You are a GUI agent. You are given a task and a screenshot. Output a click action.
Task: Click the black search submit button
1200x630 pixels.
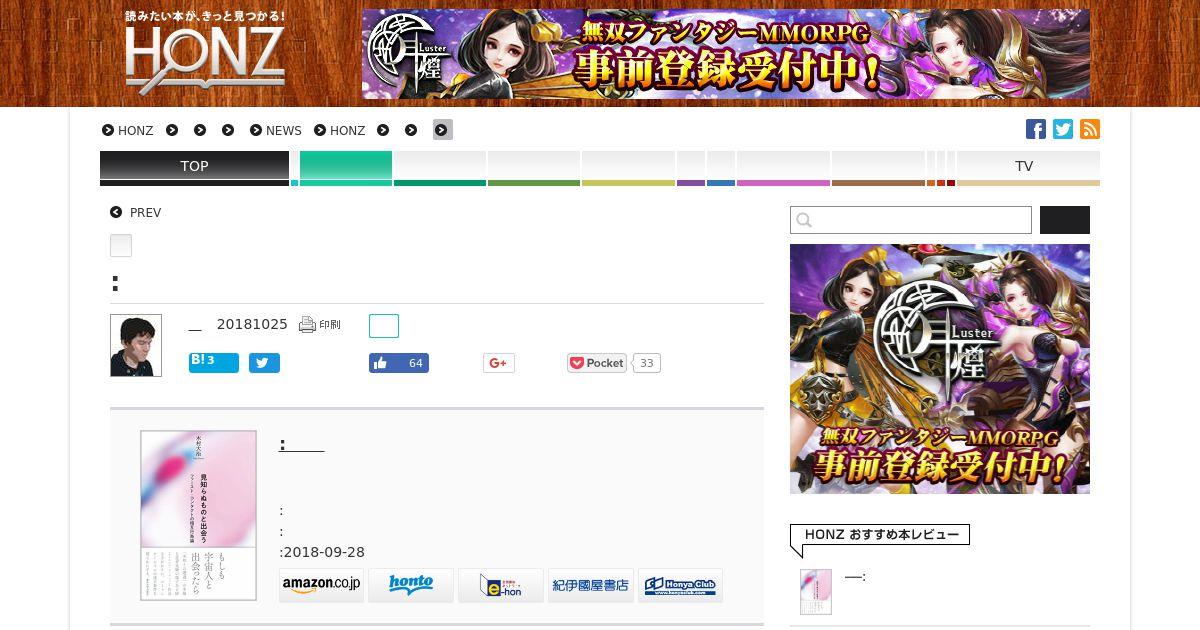point(1065,220)
